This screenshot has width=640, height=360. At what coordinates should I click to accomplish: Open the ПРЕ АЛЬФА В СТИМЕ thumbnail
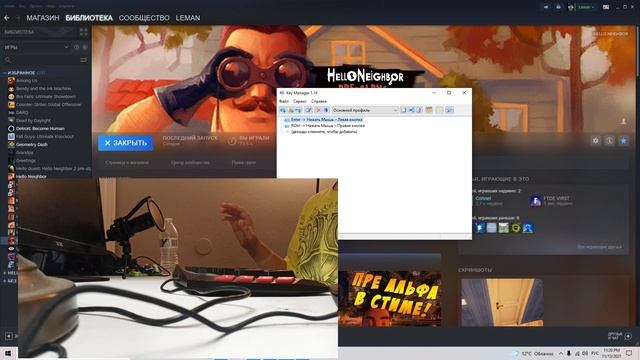click(x=390, y=298)
